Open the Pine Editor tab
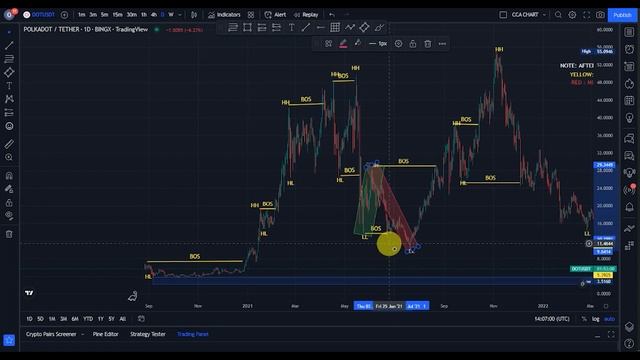The image size is (640, 360). click(x=105, y=334)
